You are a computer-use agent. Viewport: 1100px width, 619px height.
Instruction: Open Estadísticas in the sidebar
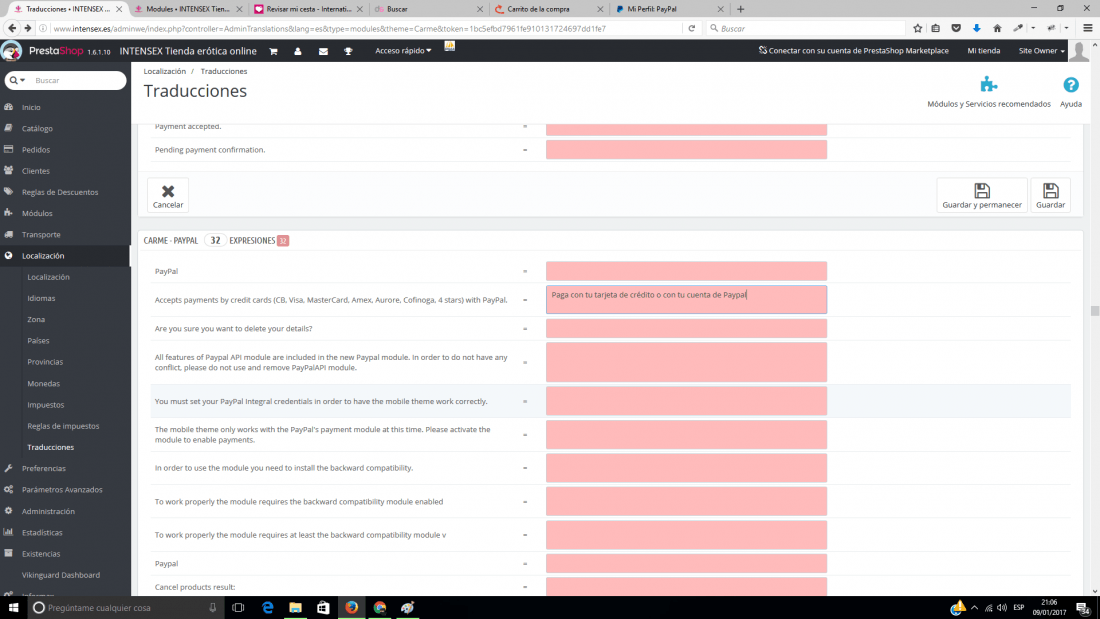(x=42, y=533)
